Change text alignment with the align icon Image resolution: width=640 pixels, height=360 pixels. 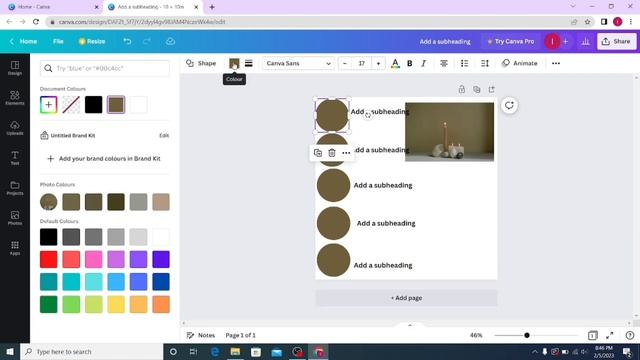pyautogui.click(x=444, y=63)
